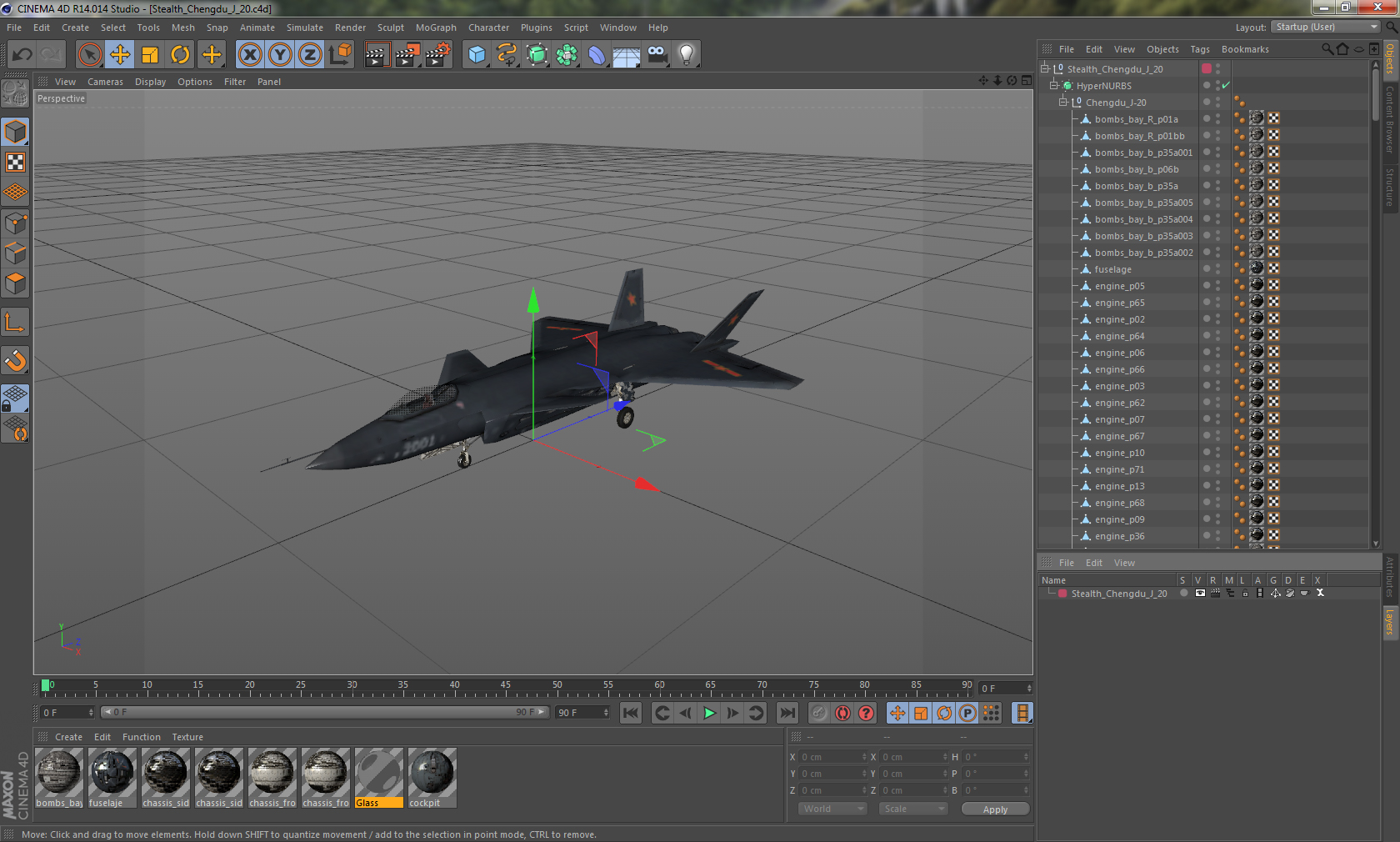Add a Light object
Screen dimensions: 1400x842
(x=687, y=55)
